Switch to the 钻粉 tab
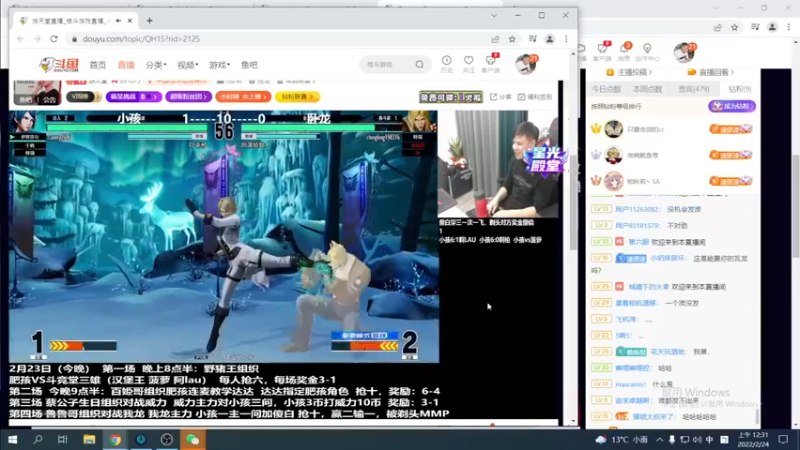 click(x=739, y=89)
